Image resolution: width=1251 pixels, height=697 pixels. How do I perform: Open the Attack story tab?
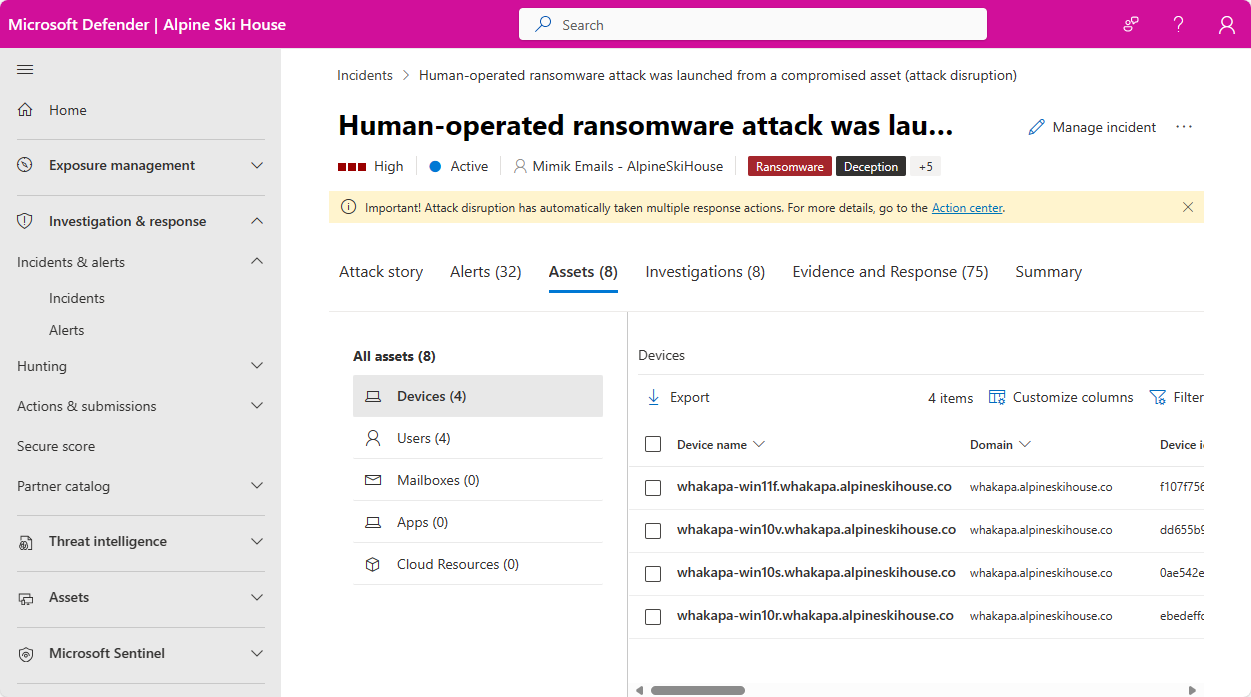[381, 271]
